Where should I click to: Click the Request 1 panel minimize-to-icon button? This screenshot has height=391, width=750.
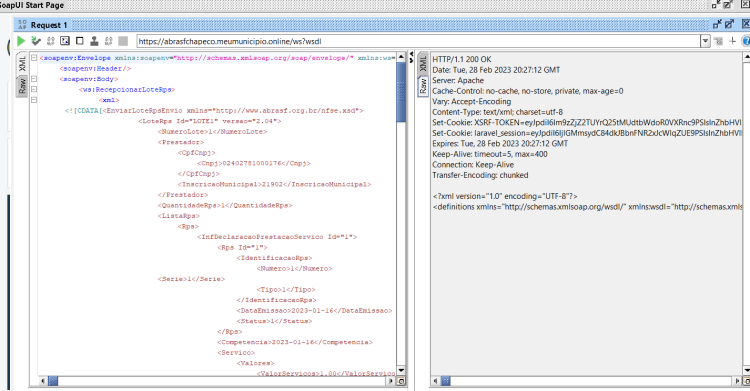(x=717, y=24)
